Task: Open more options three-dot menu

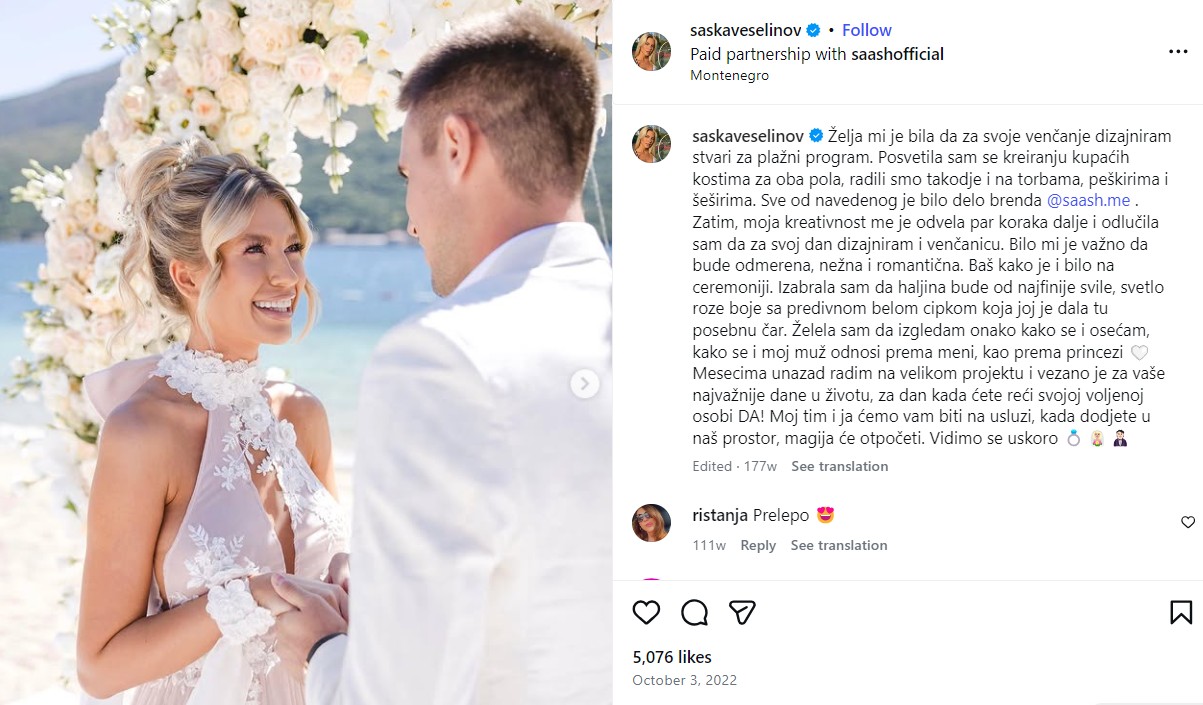Action: pyautogui.click(x=1178, y=51)
